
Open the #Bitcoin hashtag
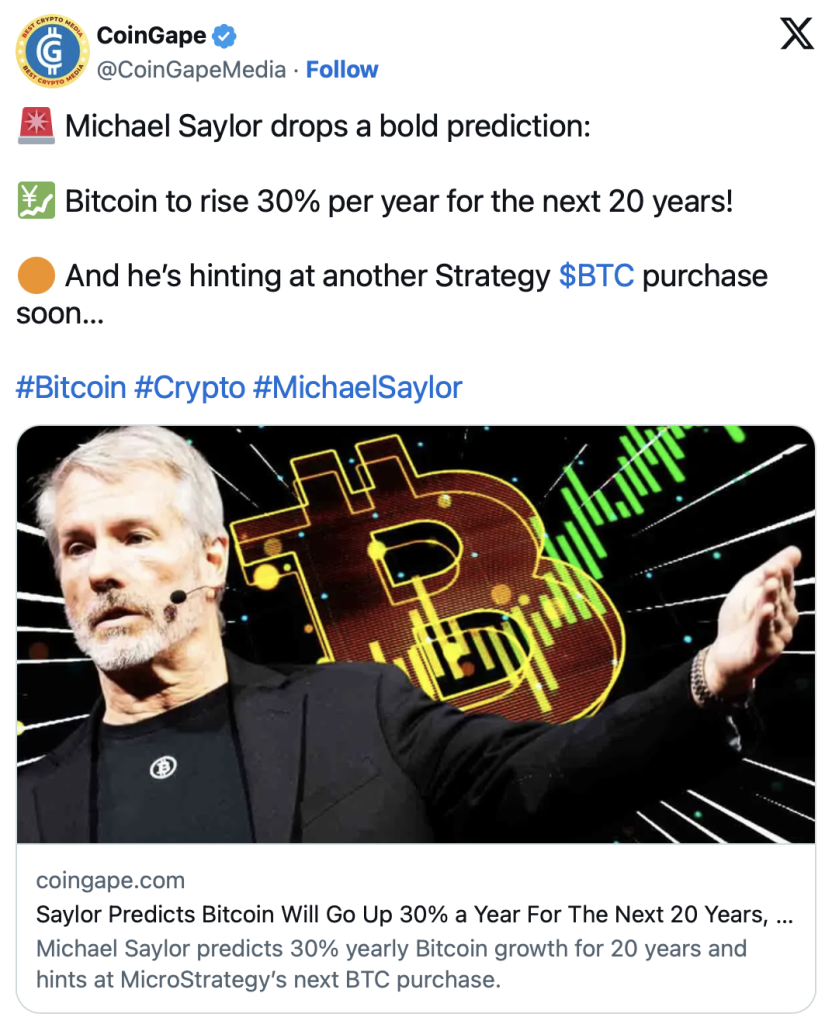coord(71,387)
